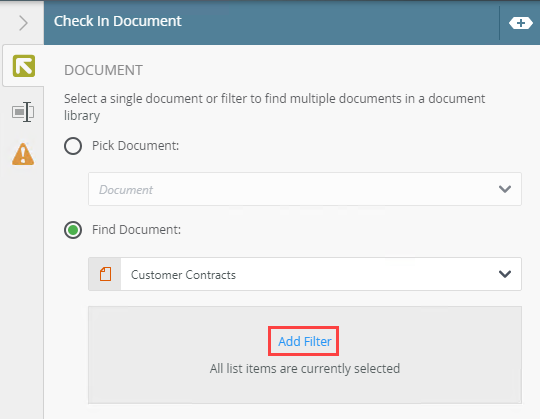Click inside the empty Document field
Viewport: 540px width, 419px height.
tap(305, 189)
